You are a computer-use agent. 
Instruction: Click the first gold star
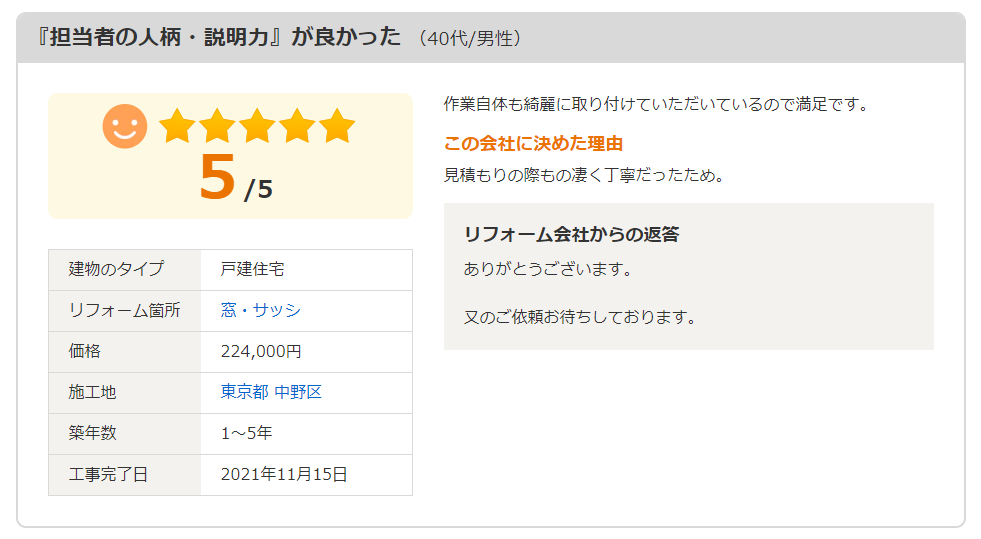click(x=177, y=126)
